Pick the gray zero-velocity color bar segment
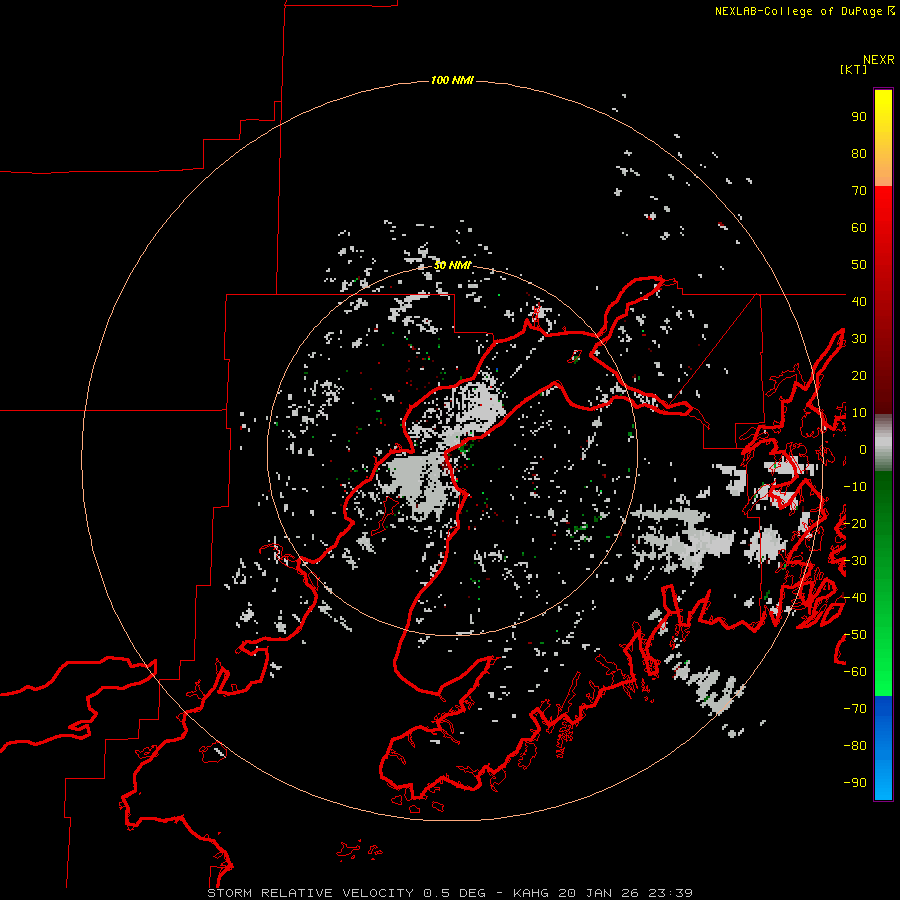Image resolution: width=900 pixels, height=900 pixels. [x=883, y=443]
